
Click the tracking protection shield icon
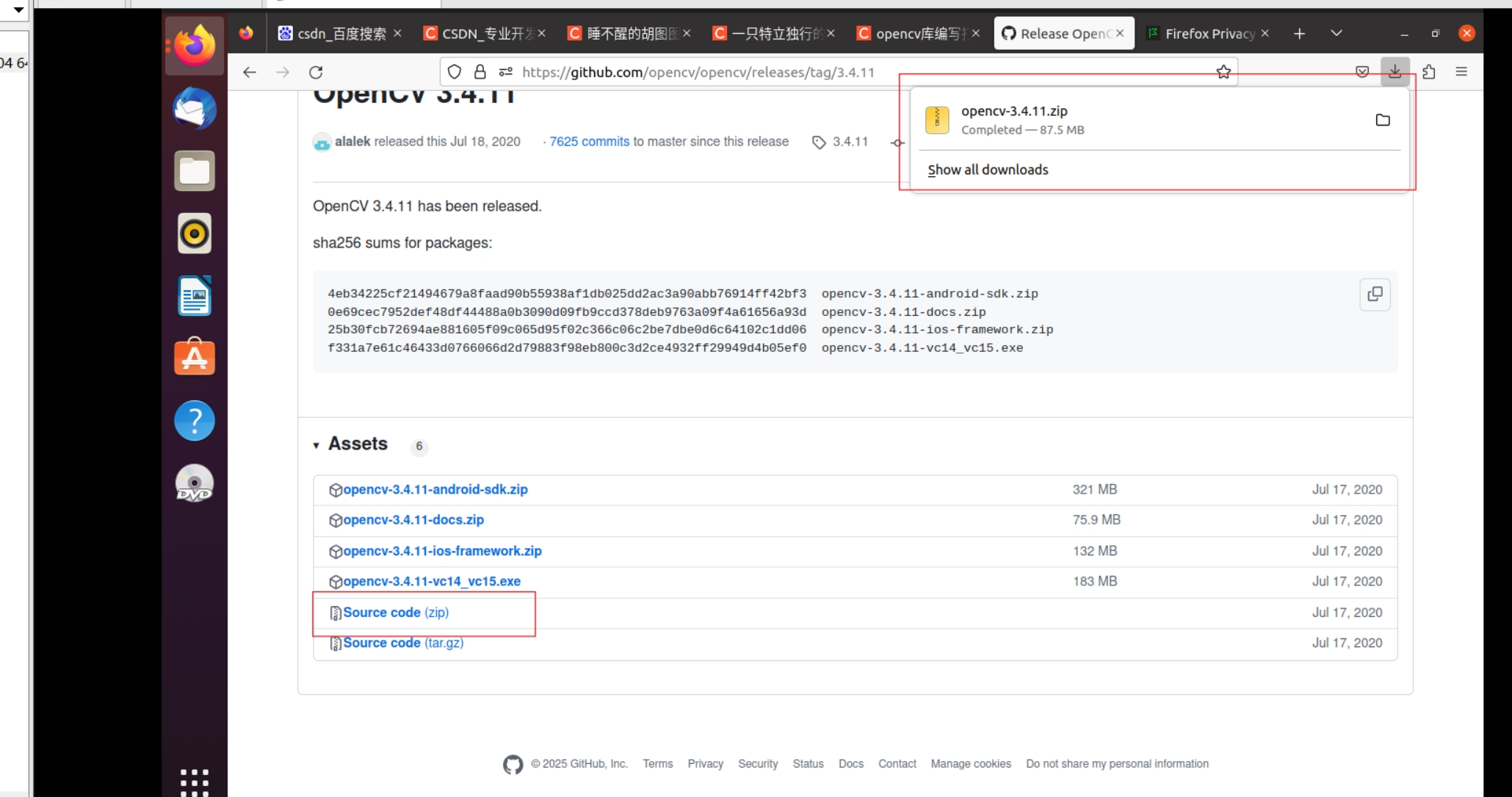pos(455,72)
